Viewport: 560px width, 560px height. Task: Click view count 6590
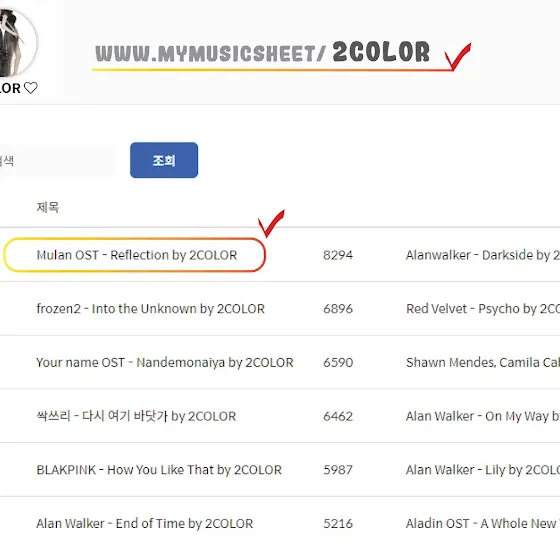(x=338, y=362)
